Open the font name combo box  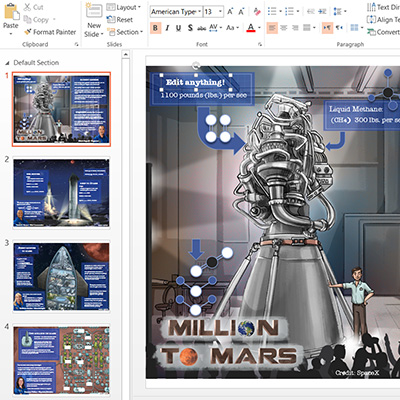pyautogui.click(x=176, y=12)
